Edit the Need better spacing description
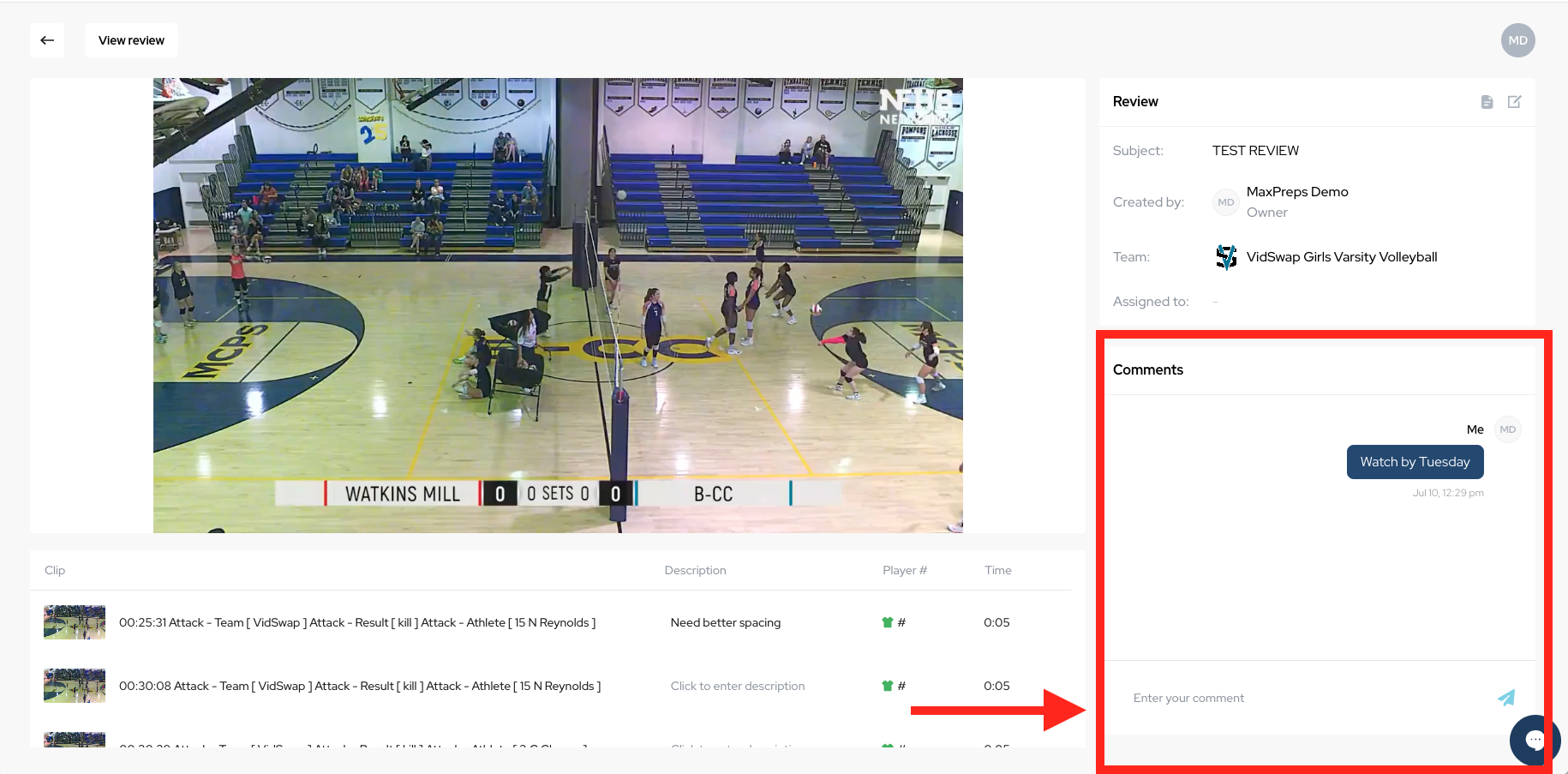 point(726,622)
